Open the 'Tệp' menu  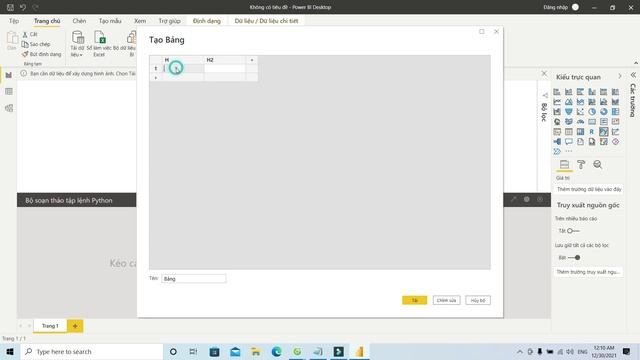click(14, 21)
